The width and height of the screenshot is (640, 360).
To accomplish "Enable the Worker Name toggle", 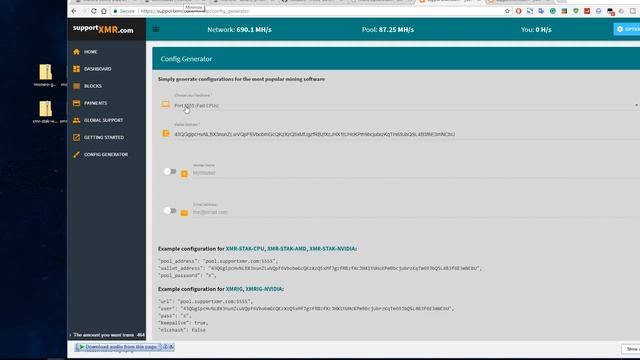I will coord(169,171).
